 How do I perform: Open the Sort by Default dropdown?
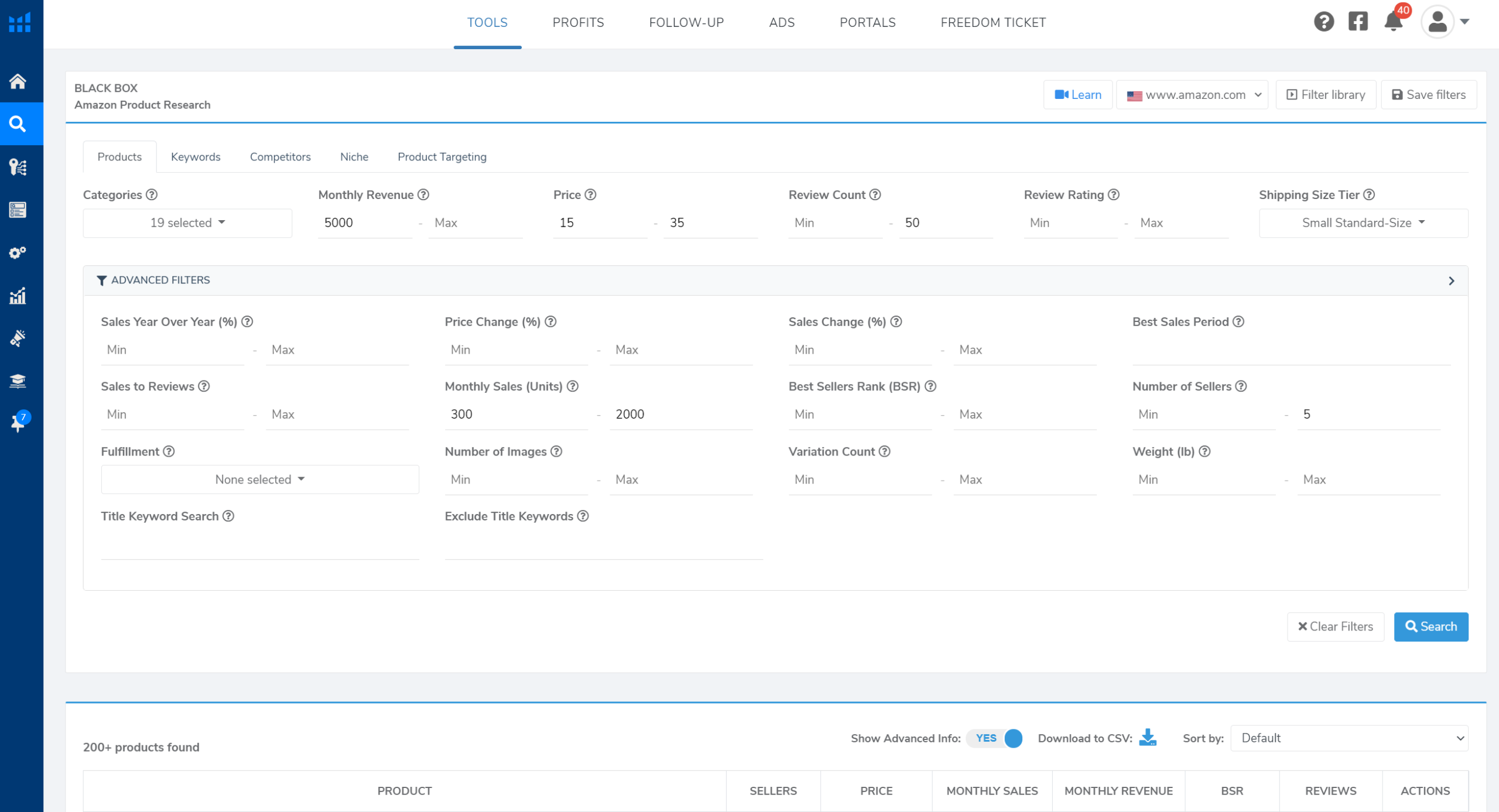1349,738
